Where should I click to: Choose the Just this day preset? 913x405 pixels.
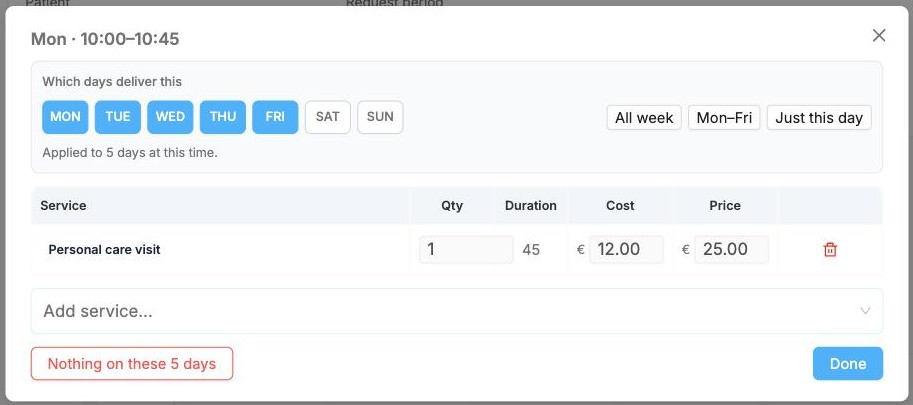point(819,118)
